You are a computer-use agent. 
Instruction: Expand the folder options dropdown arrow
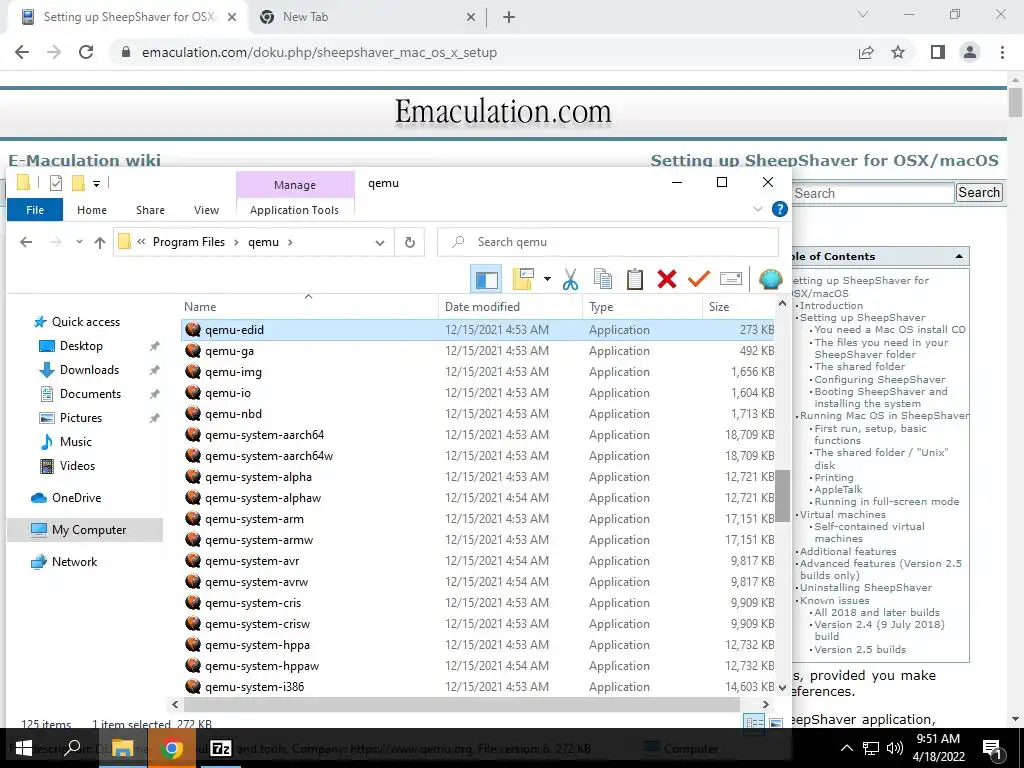coord(547,280)
